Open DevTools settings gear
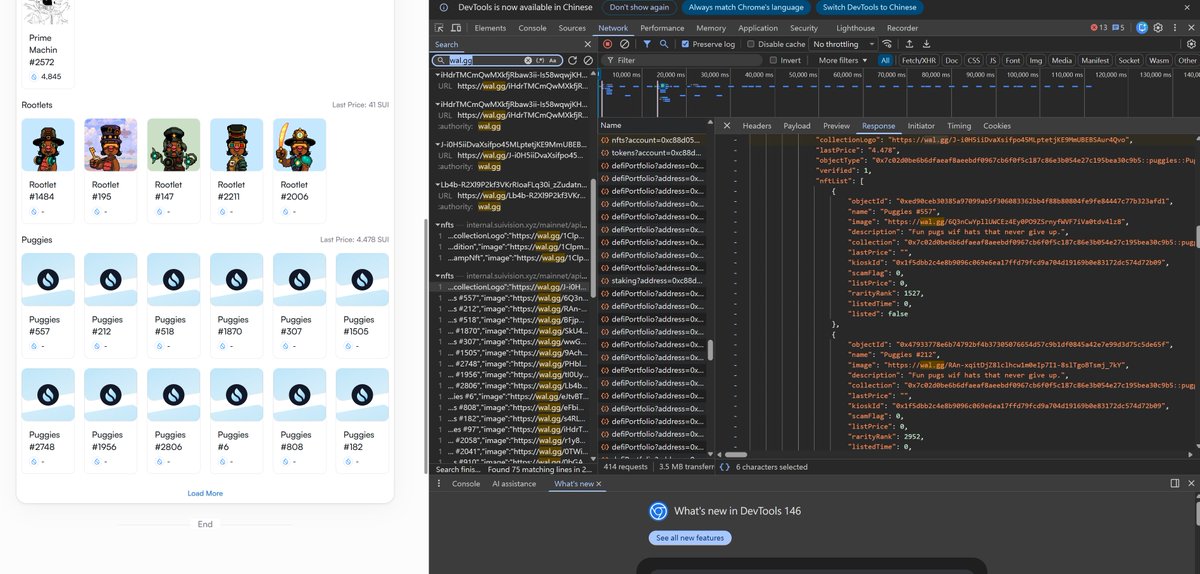 coord(1158,28)
